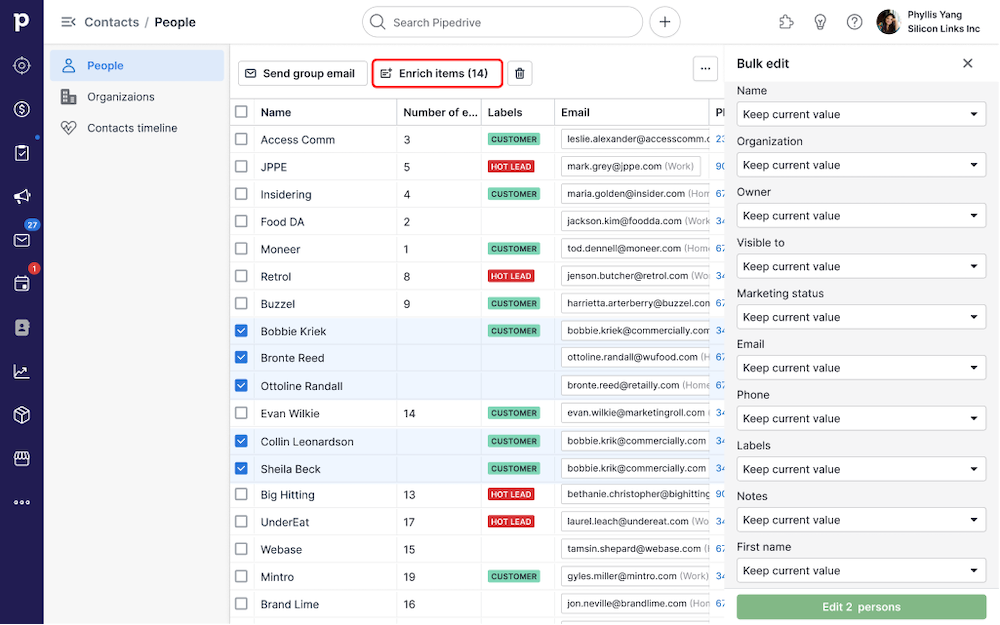This screenshot has width=1000, height=625.
Task: Click the Enrich items (14) button
Action: pyautogui.click(x=436, y=73)
